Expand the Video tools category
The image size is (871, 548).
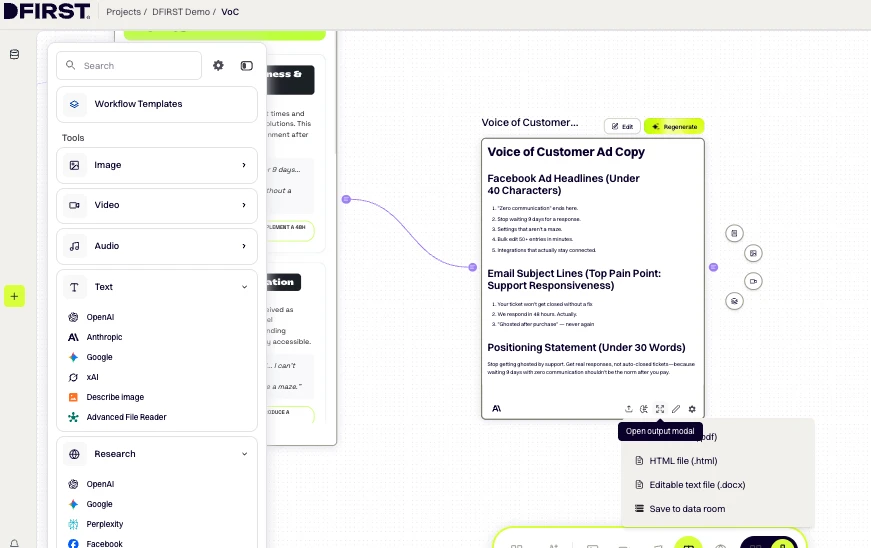pos(157,205)
